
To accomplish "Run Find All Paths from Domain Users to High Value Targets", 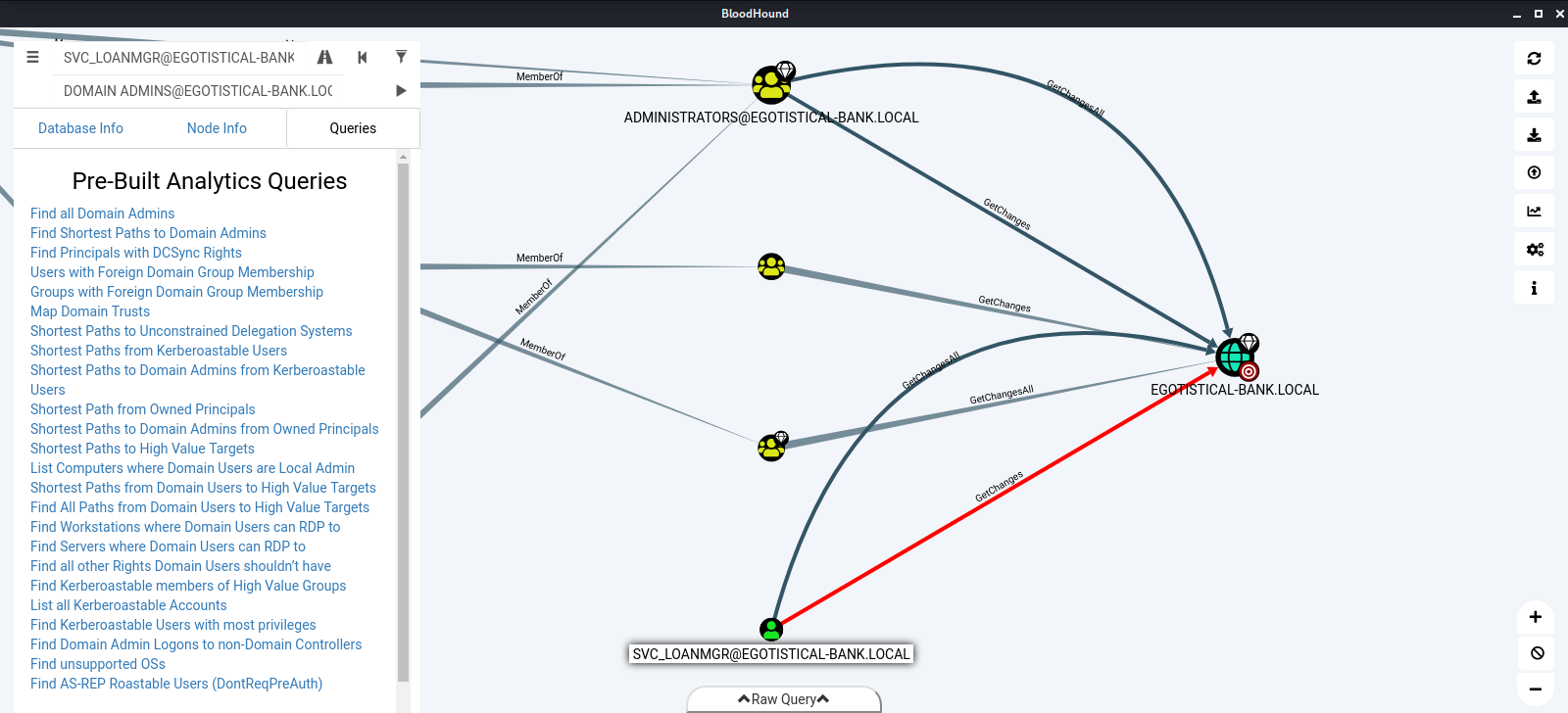I will (x=200, y=507).
